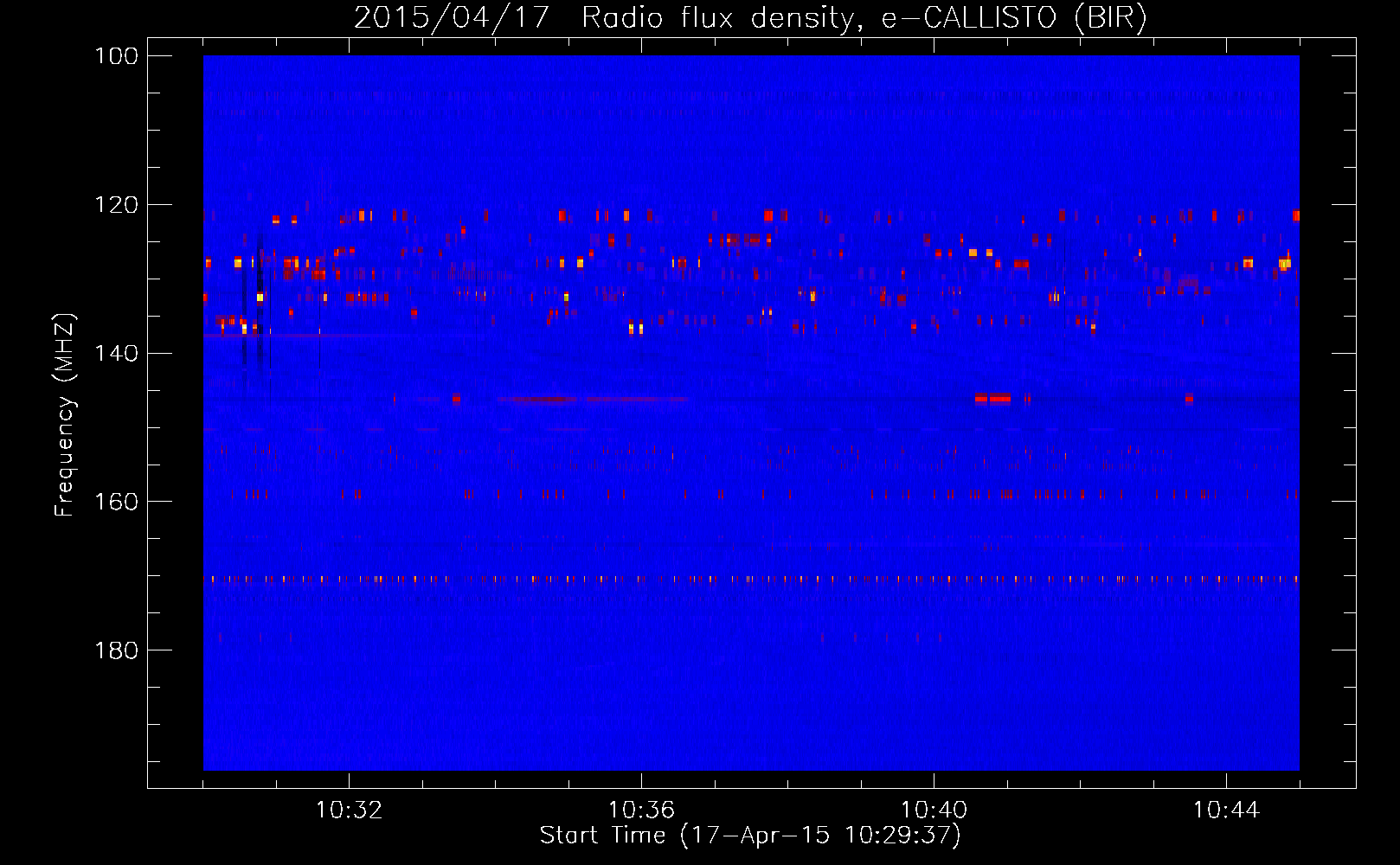Click the 'Frequency (MHZ)' axis label
The width and height of the screenshot is (1400, 865).
pyautogui.click(x=65, y=415)
